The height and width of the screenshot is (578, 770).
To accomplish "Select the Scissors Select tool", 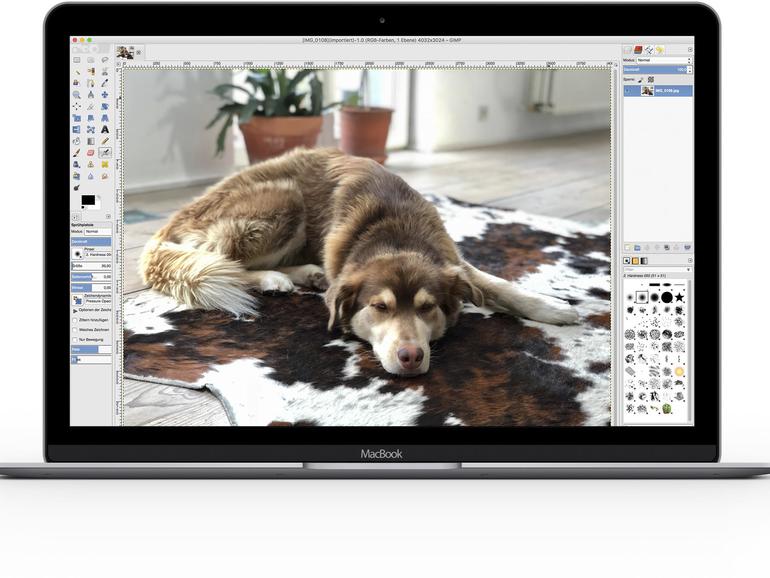I will [105, 72].
